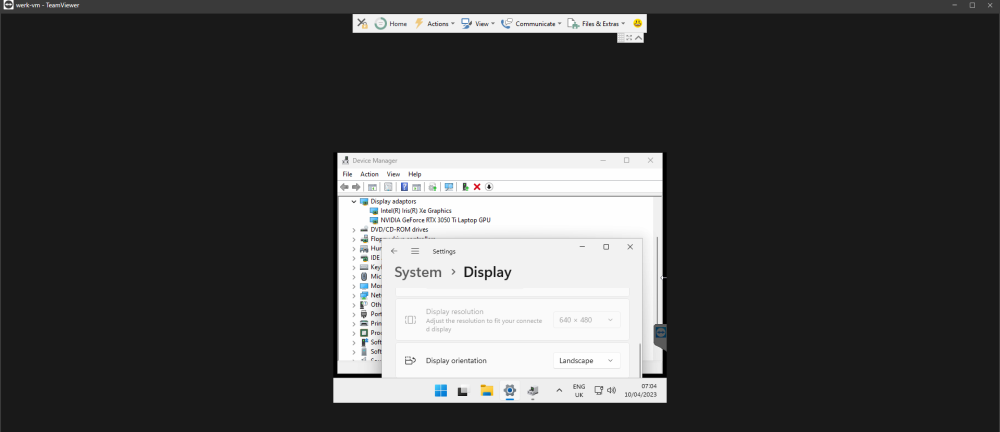
Task: Click the Settings gear icon on the taskbar
Action: click(x=510, y=391)
